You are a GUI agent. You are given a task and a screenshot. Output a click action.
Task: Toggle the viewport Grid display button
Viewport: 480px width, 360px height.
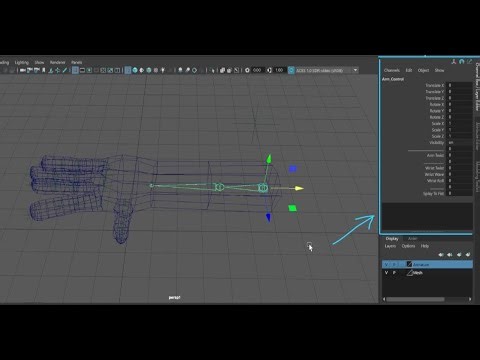click(x=75, y=70)
